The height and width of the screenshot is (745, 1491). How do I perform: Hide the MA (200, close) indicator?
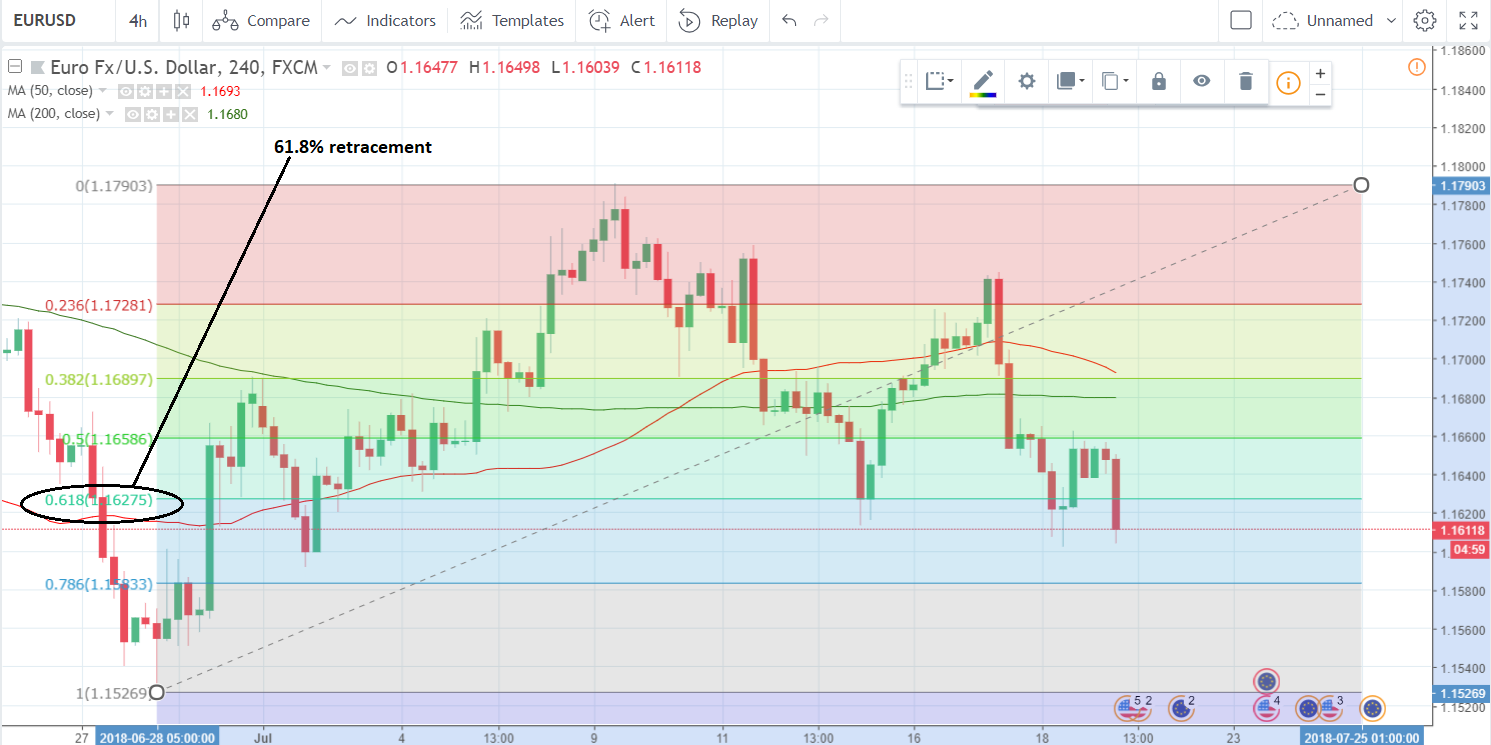(133, 114)
